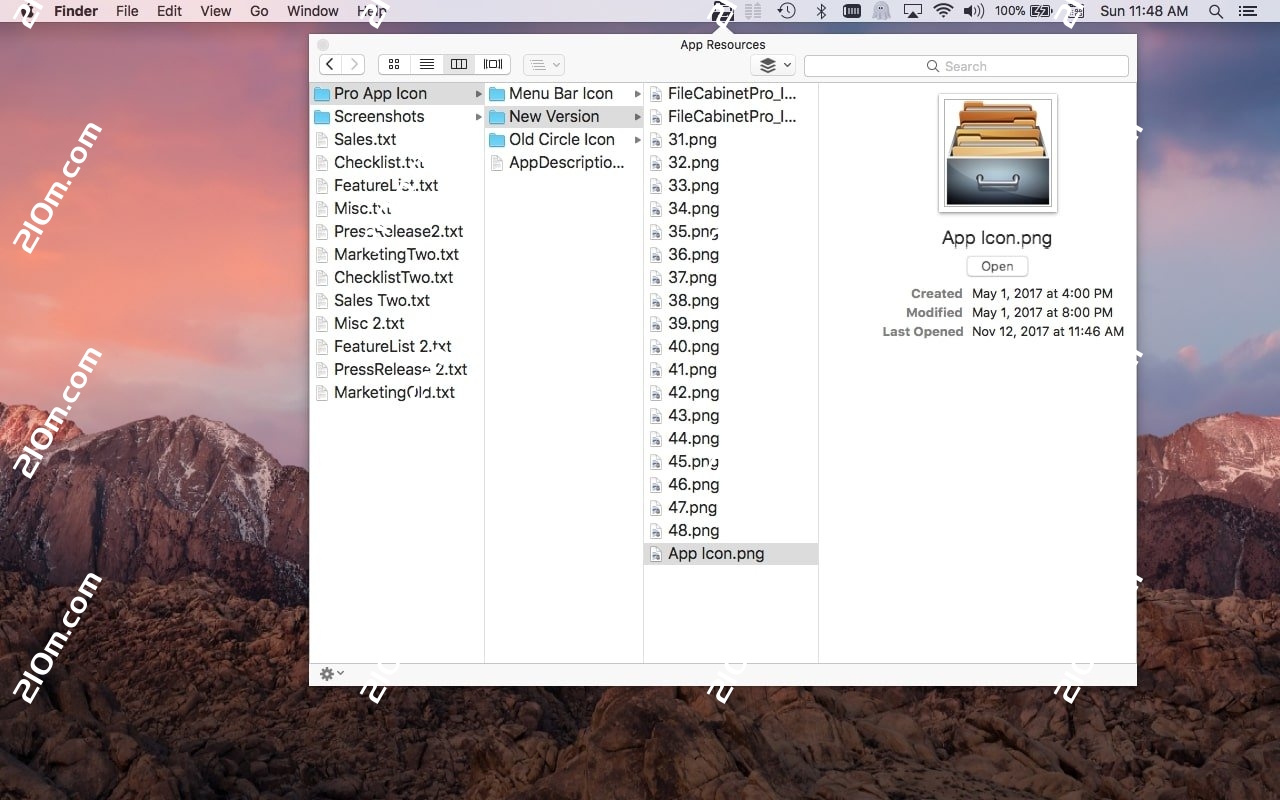The width and height of the screenshot is (1280, 800).
Task: Open the item arrangement dropdown in toolbar
Action: 543,64
